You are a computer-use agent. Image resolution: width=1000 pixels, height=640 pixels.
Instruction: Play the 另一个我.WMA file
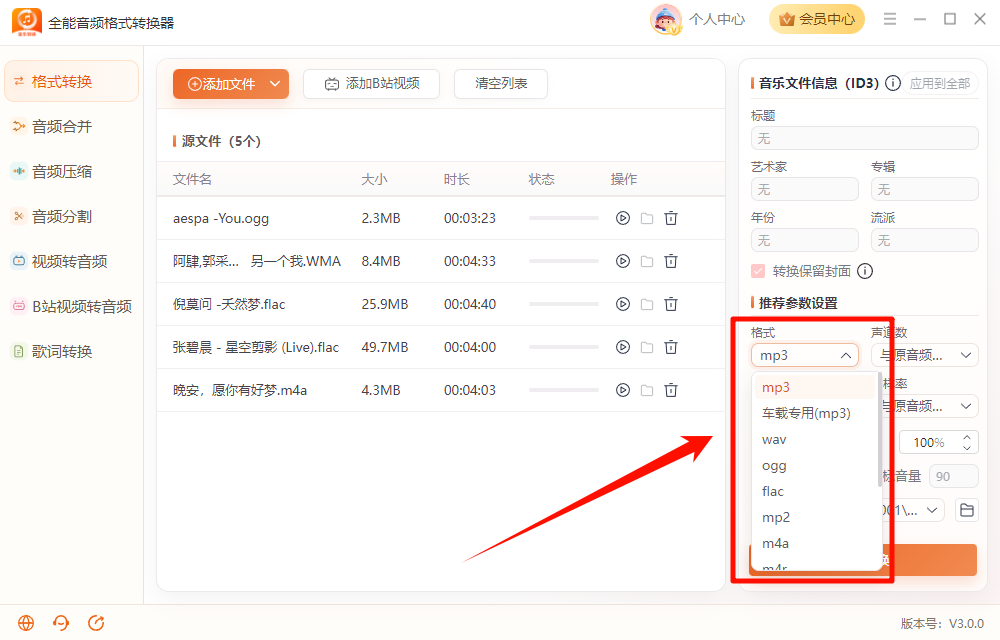pos(622,261)
